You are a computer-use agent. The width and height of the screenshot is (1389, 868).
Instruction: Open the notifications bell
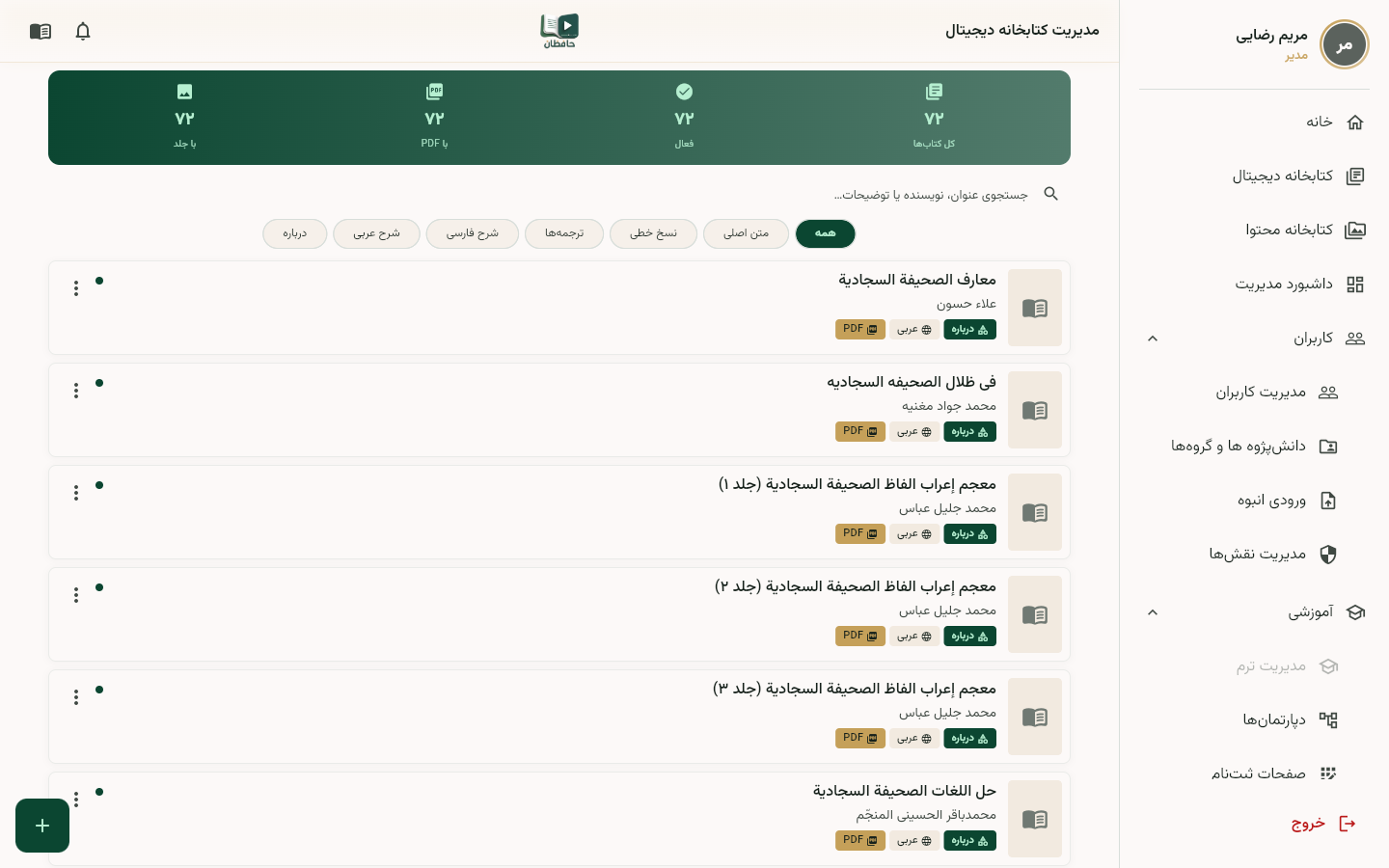(x=83, y=31)
